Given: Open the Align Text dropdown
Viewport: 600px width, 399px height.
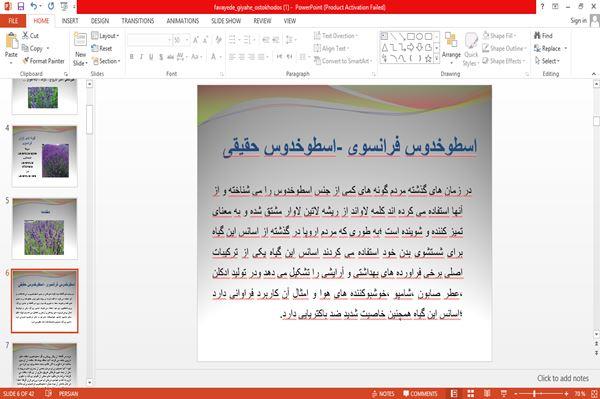Looking at the screenshot, I should pyautogui.click(x=331, y=48).
